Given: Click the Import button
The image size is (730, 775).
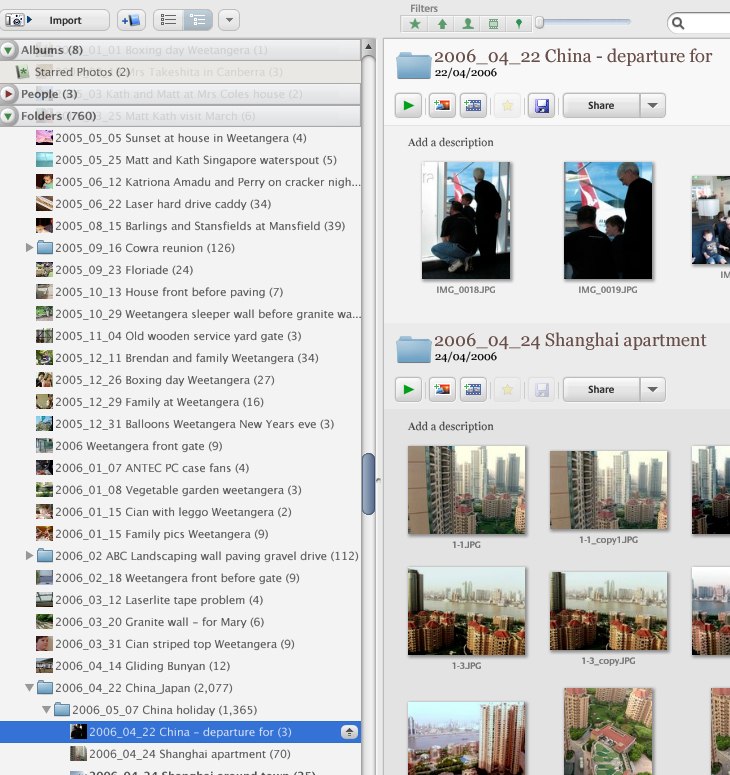Looking at the screenshot, I should [58, 20].
